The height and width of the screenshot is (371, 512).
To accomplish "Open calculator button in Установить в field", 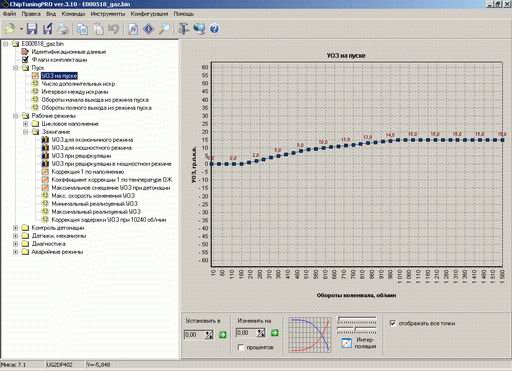I will click(209, 335).
